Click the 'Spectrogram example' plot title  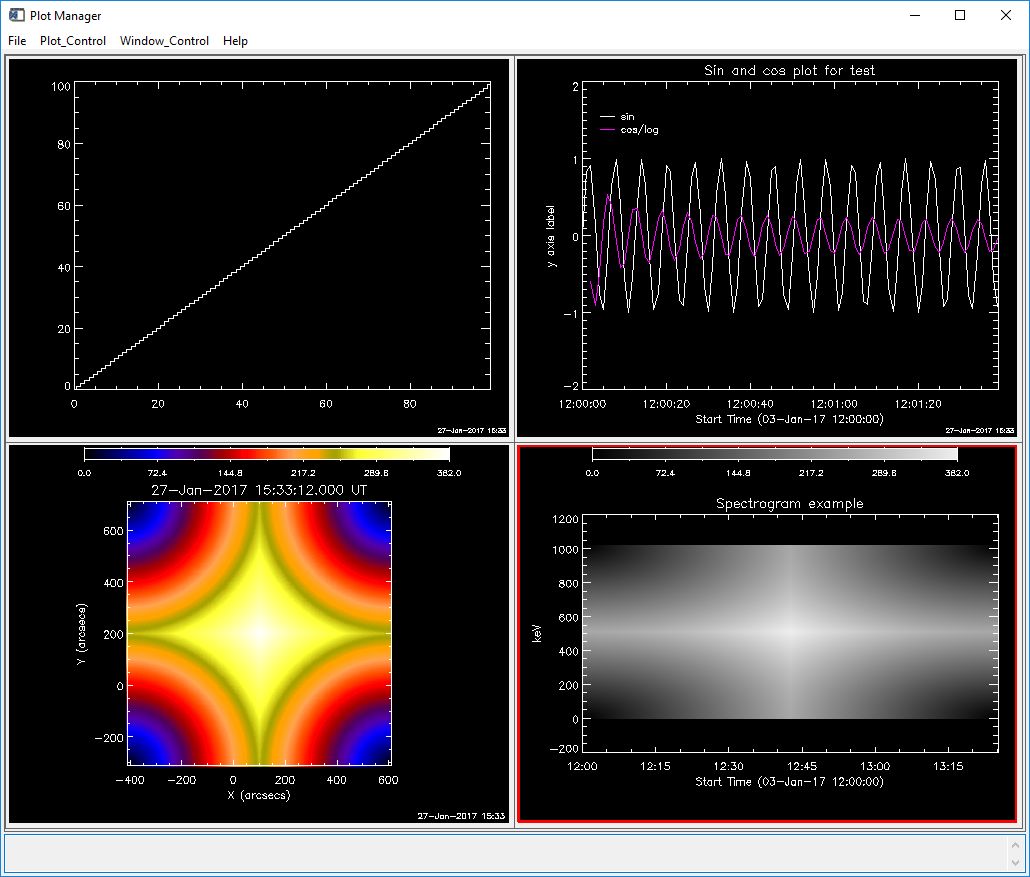(x=789, y=503)
